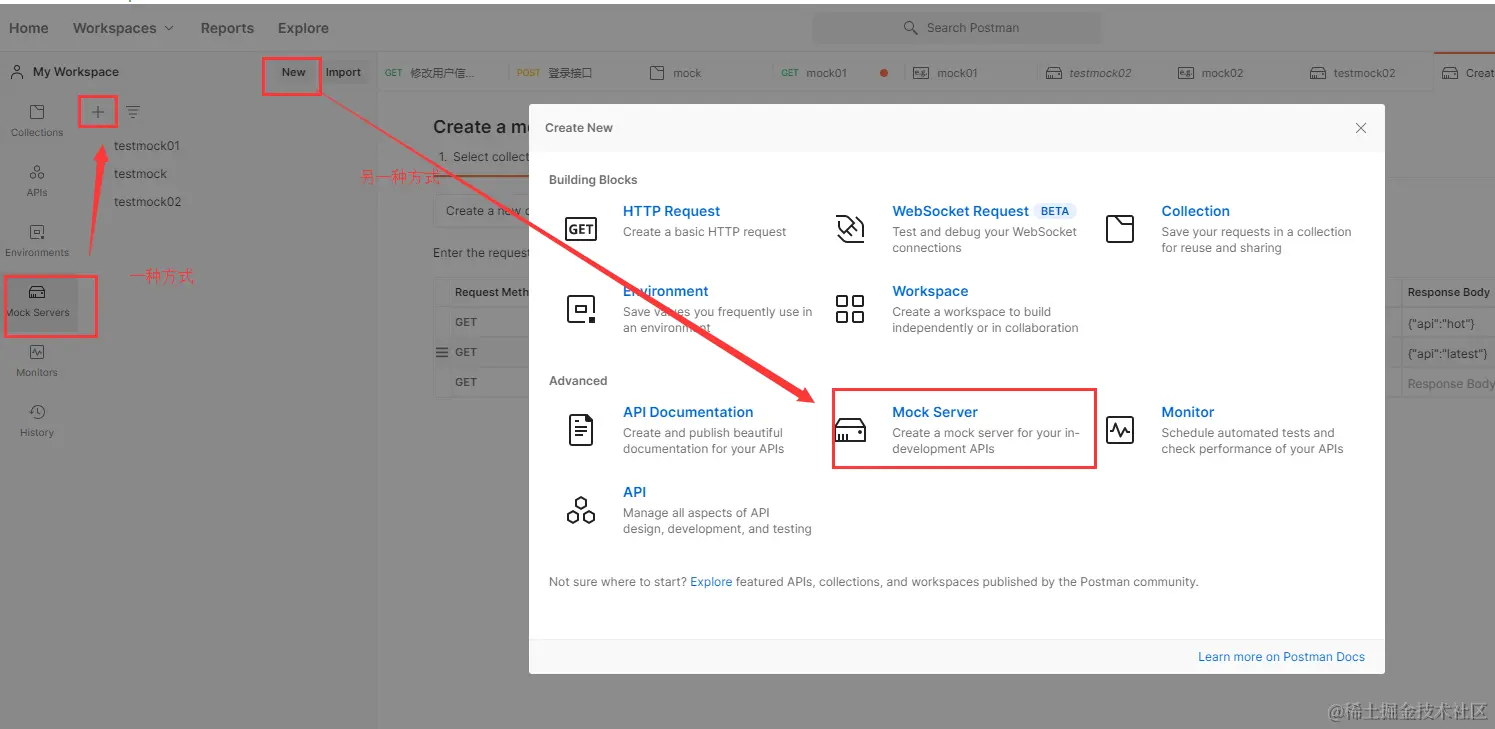This screenshot has height=729, width=1495.
Task: Close the Create New dialog
Action: 1361,128
